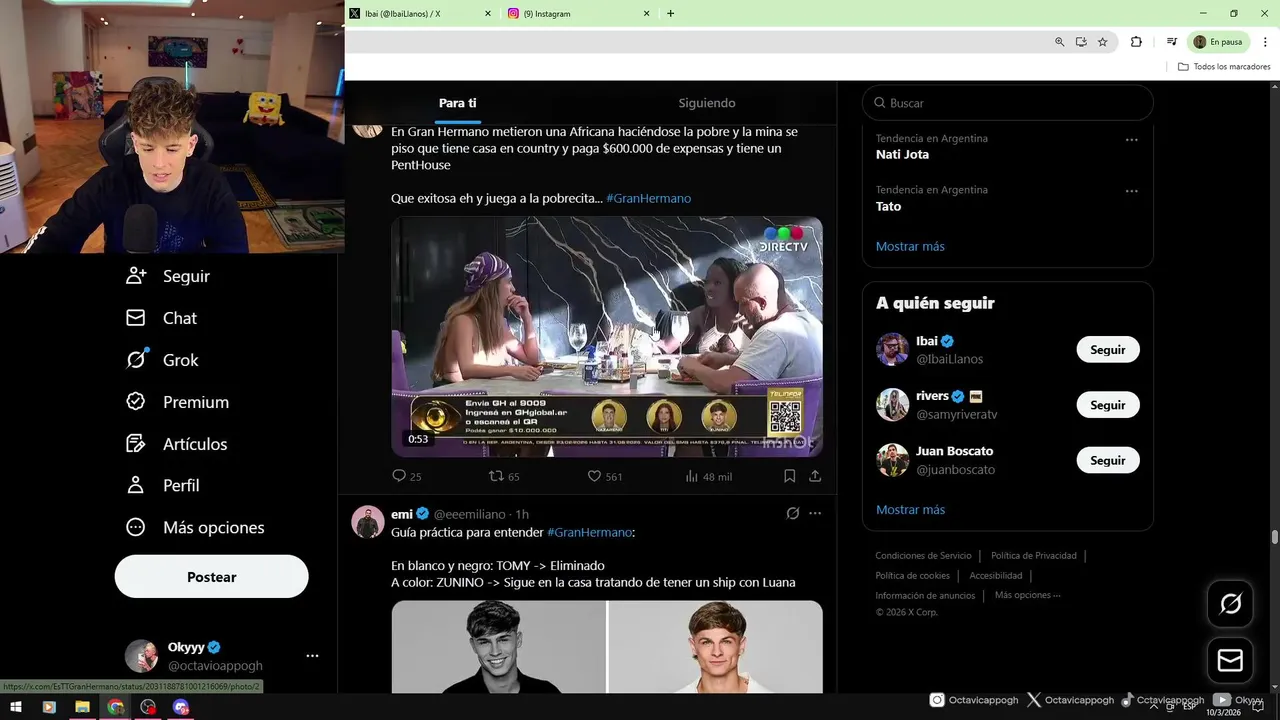This screenshot has width=1280, height=720.
Task: Repost the post with 65 reposts
Action: coord(504,476)
